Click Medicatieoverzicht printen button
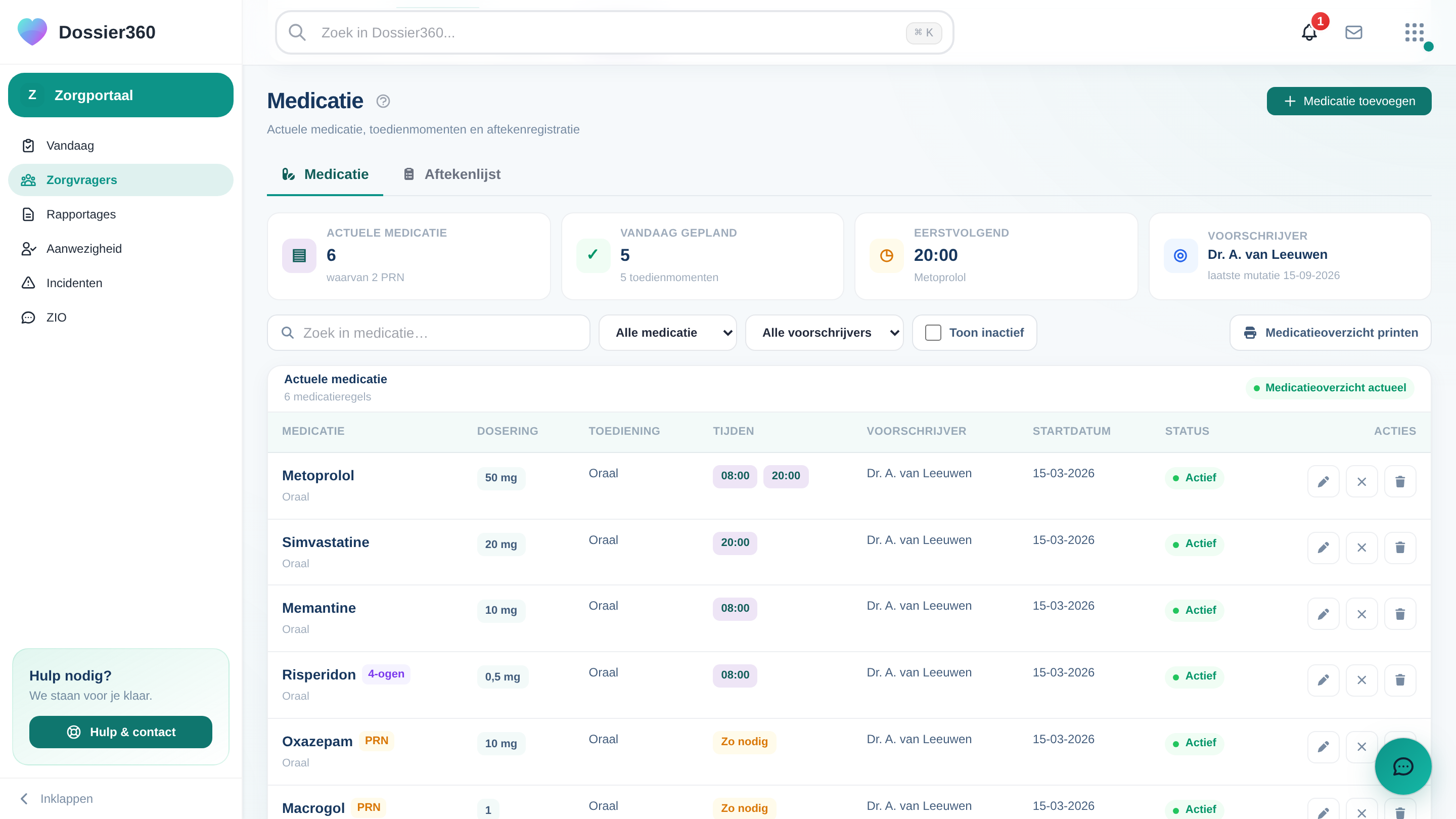This screenshot has width=1456, height=819. coord(1330,332)
